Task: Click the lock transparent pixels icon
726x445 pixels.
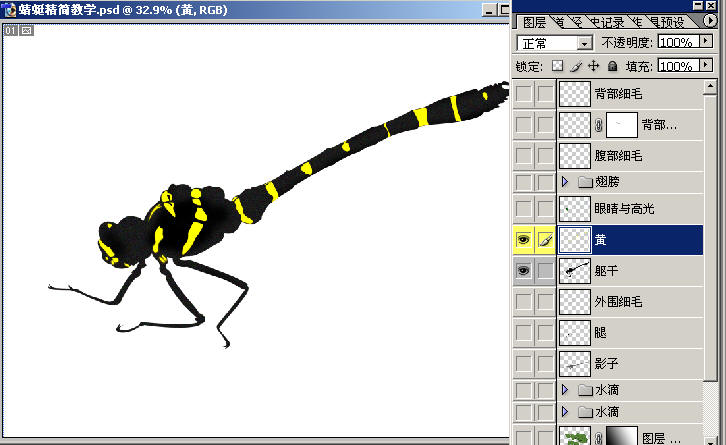Action: point(558,66)
